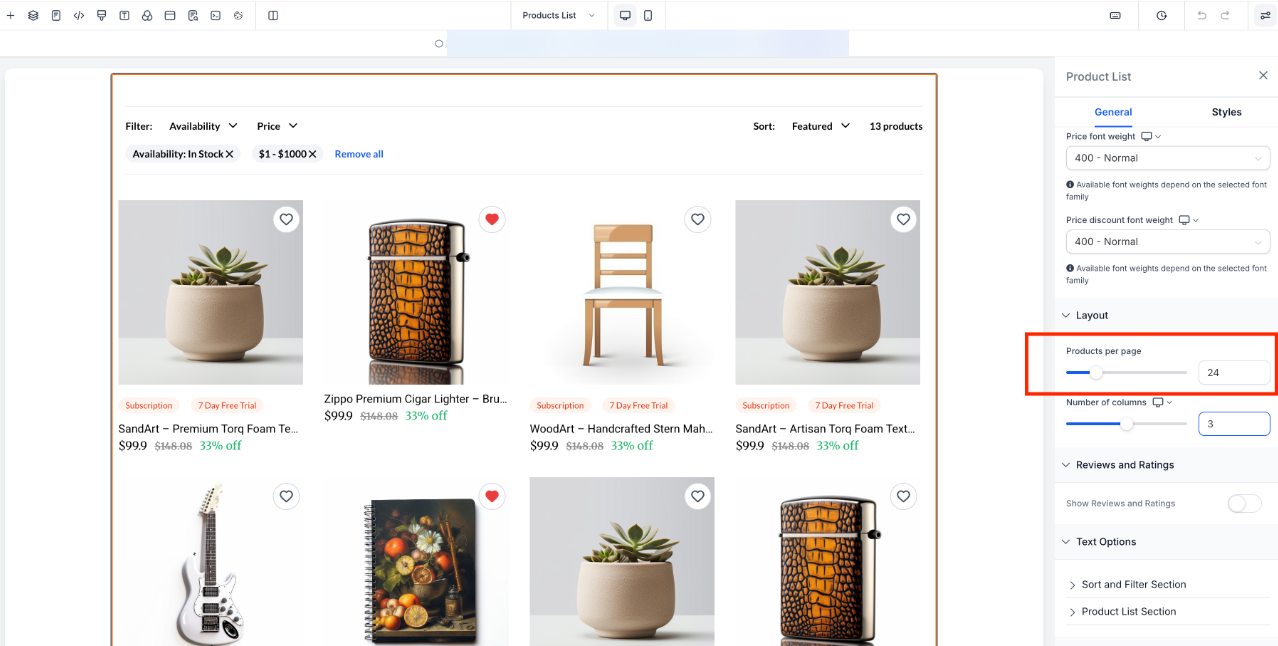
Task: Click the redo arrow
Action: 1225,15
